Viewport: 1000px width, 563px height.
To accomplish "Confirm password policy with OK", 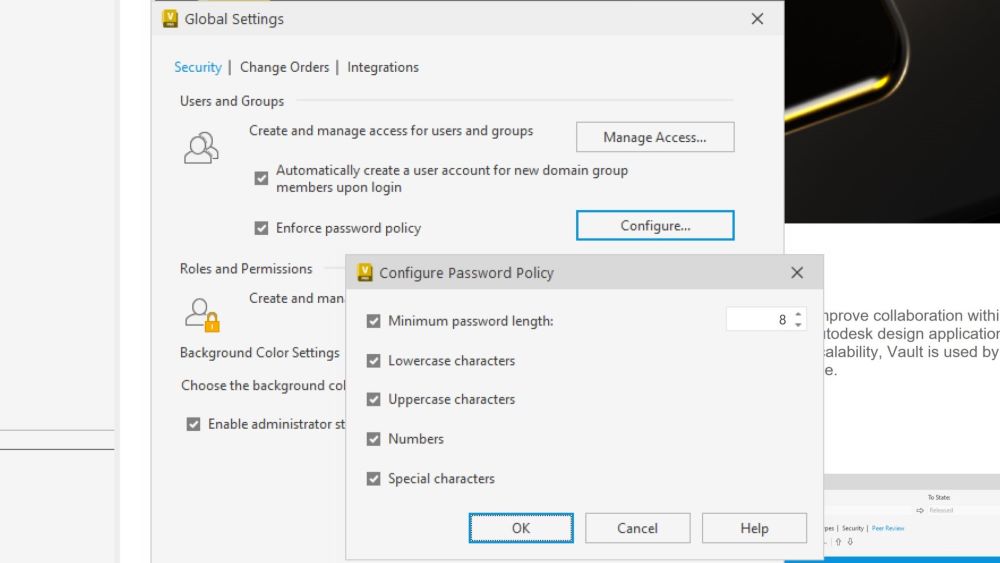I will point(521,528).
